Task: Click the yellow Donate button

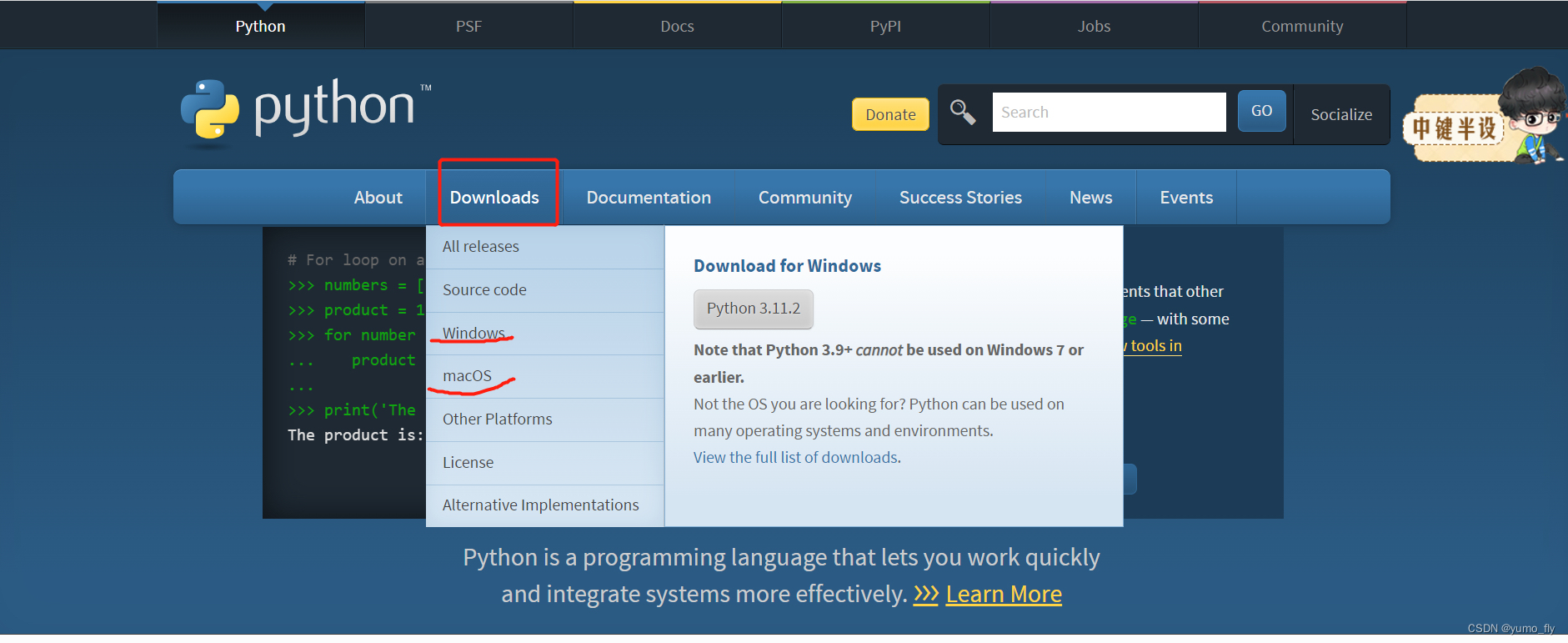Action: pos(890,114)
